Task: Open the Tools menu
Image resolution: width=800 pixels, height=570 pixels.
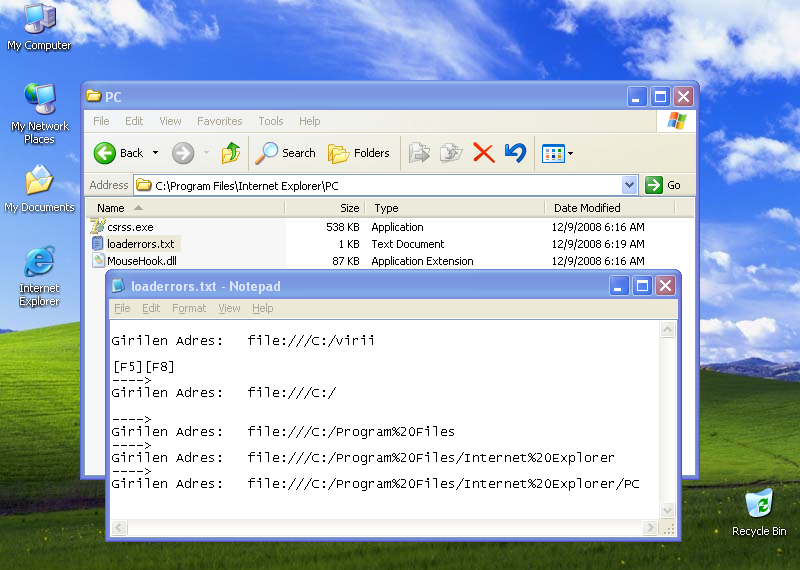Action: click(270, 121)
